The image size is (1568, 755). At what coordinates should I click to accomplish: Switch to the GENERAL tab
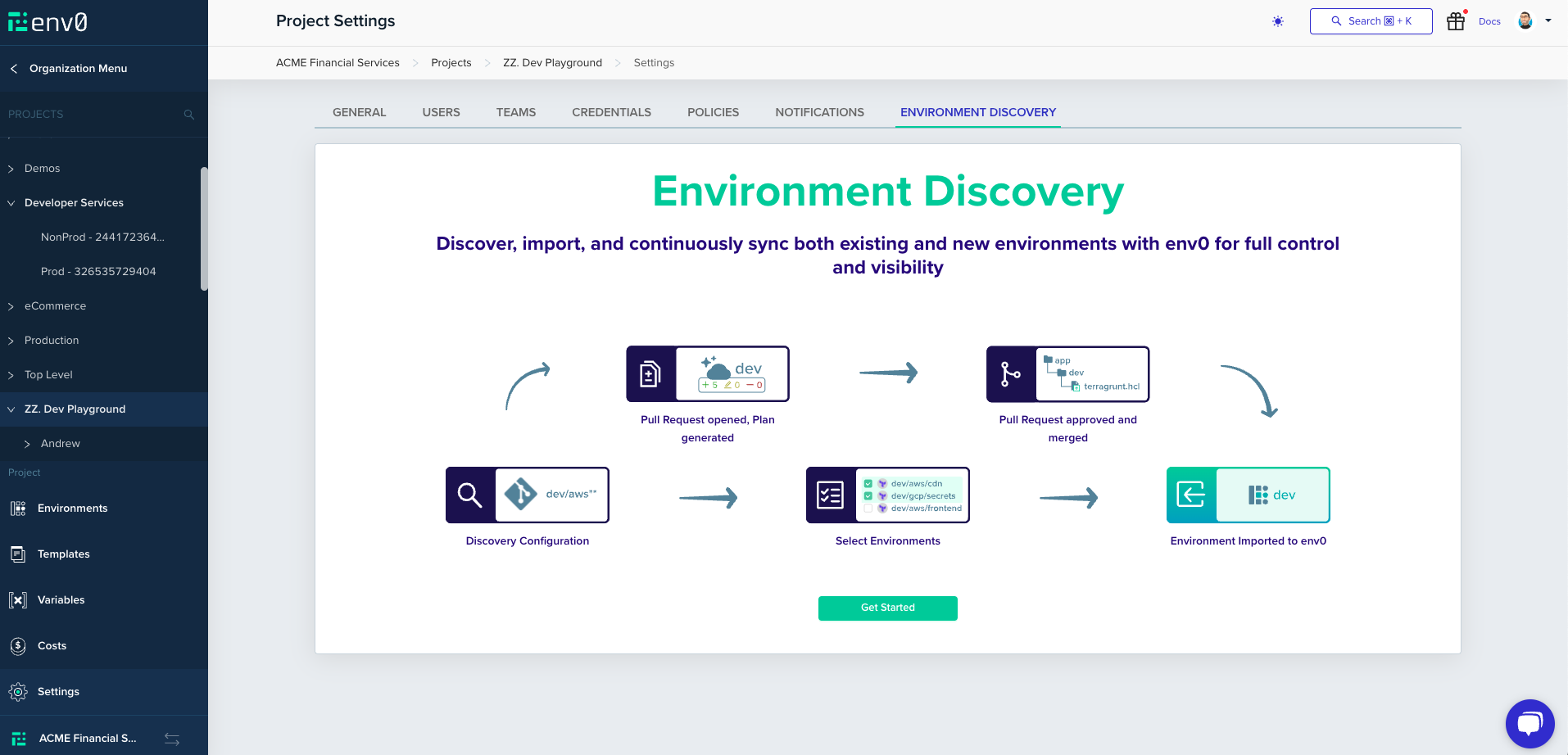[359, 112]
